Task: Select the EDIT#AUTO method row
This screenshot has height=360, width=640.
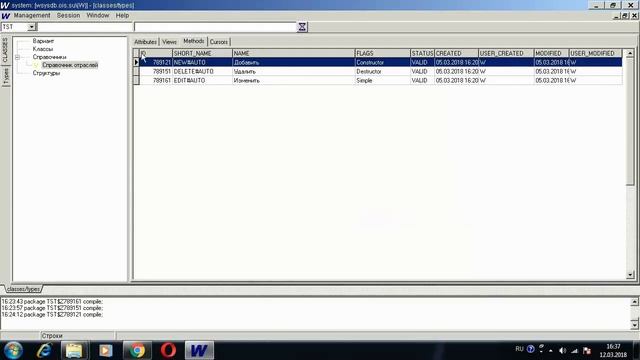Action: coord(378,80)
